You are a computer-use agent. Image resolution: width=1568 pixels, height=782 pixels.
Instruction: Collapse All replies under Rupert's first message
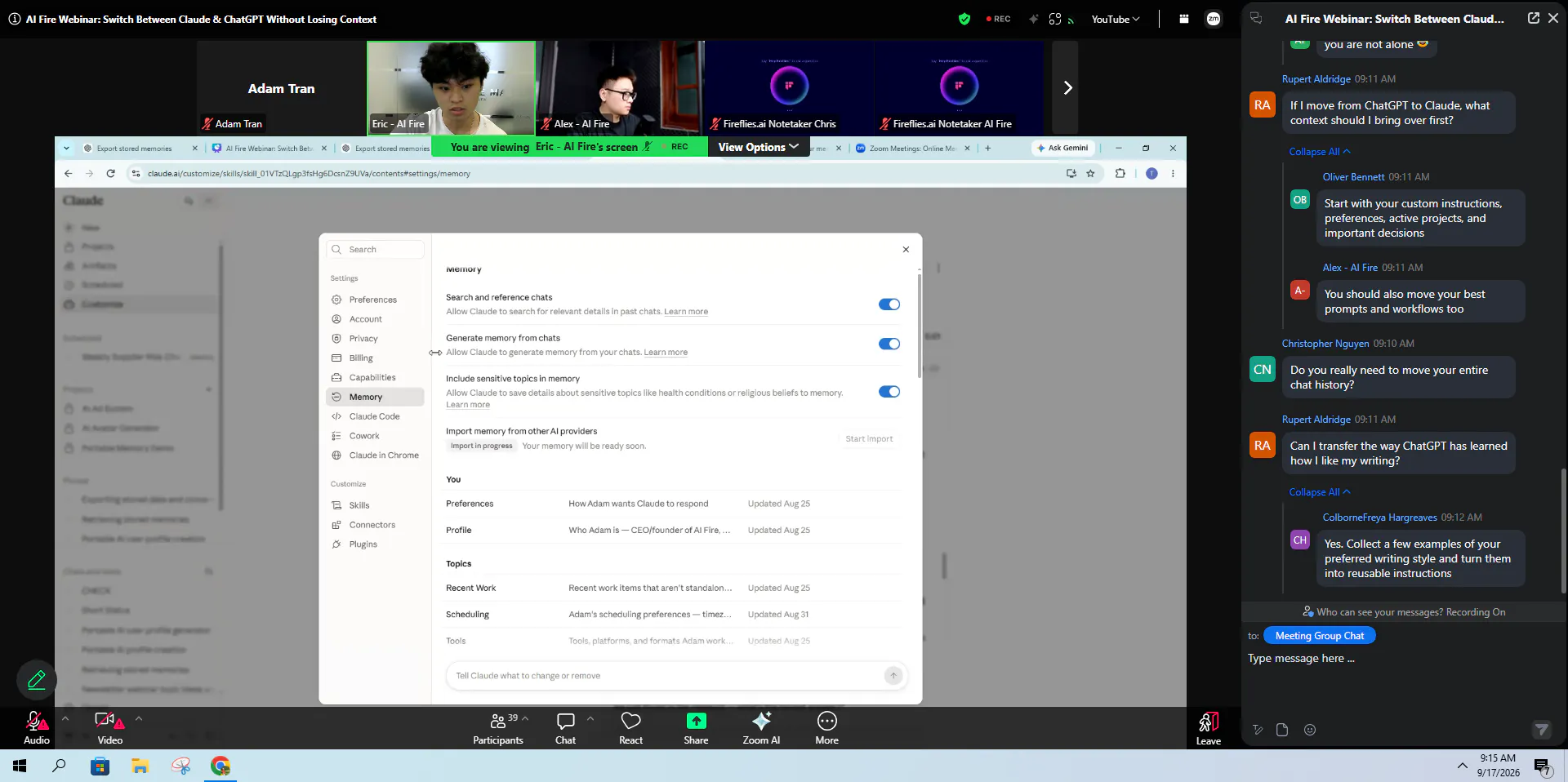pos(1320,152)
